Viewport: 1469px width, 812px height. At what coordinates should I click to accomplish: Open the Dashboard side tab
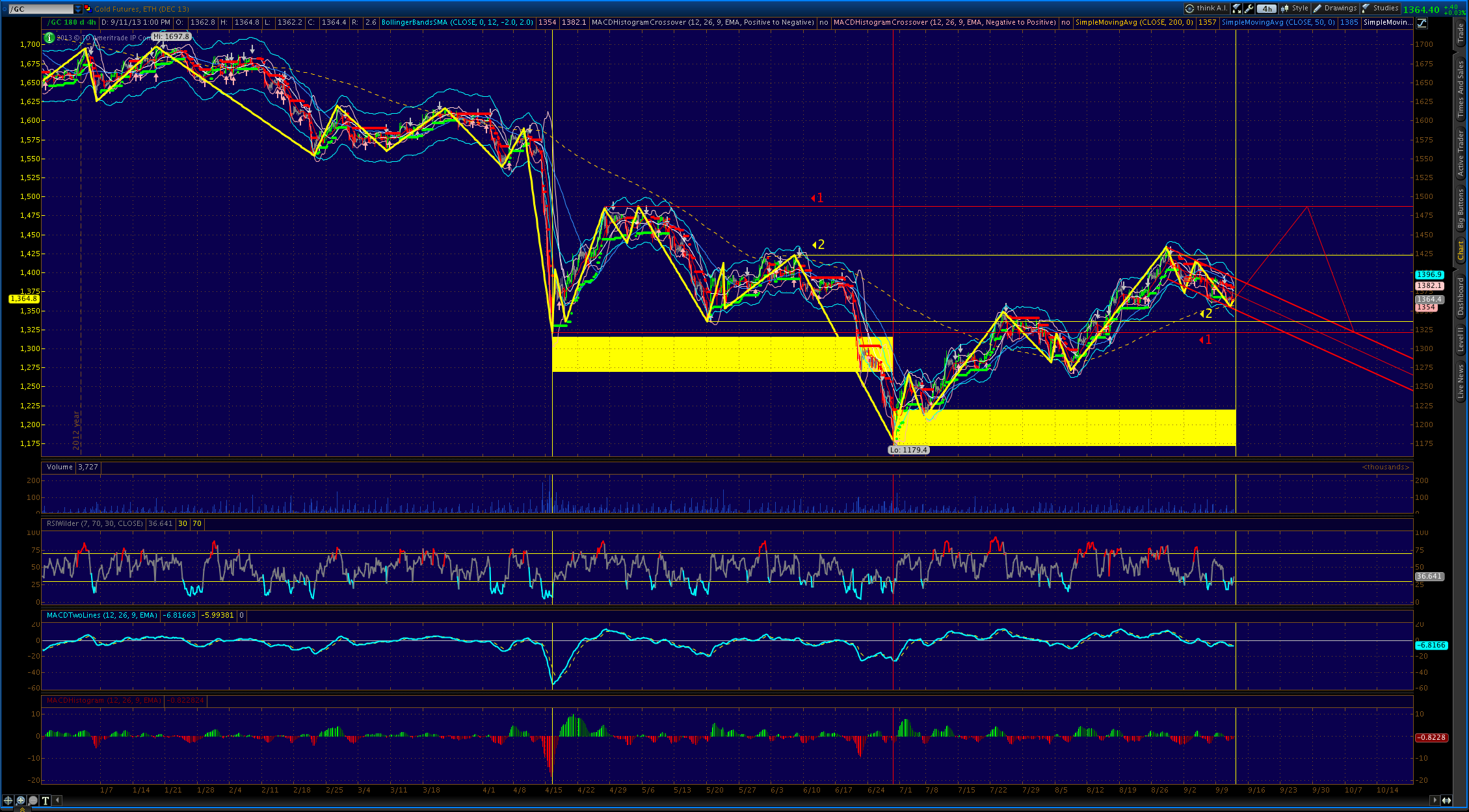coord(1461,296)
